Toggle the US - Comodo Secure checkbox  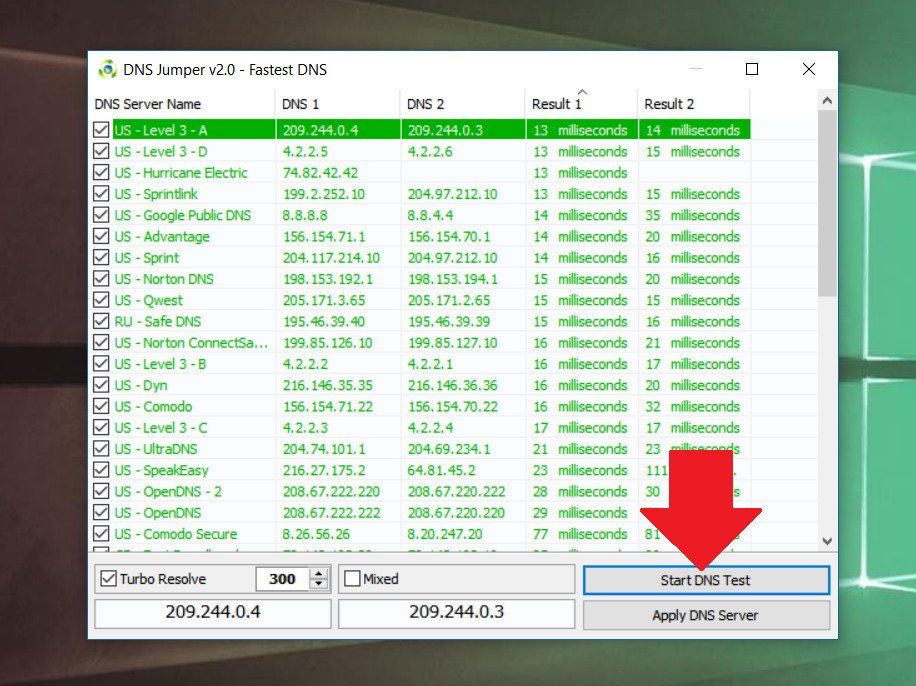pos(101,533)
